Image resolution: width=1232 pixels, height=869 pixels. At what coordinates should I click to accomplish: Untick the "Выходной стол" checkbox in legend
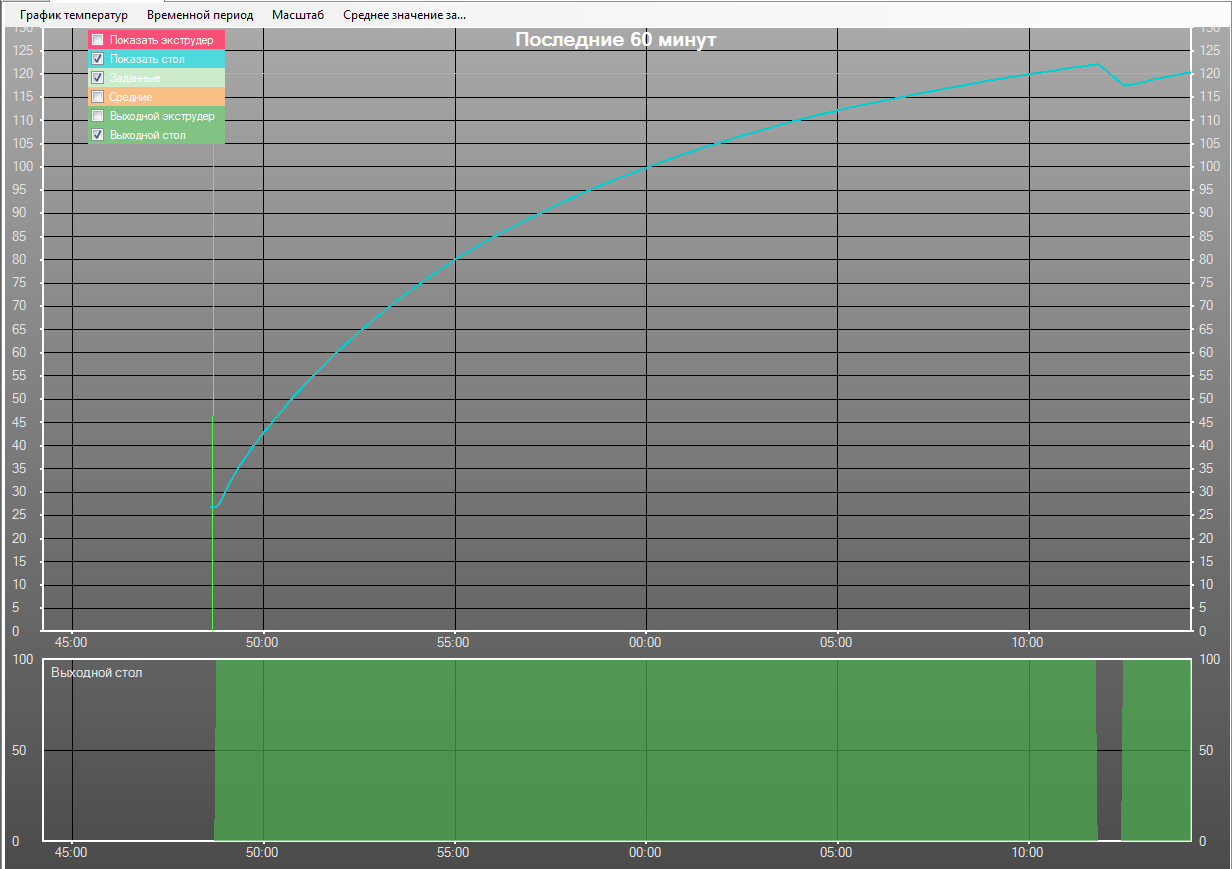click(98, 135)
